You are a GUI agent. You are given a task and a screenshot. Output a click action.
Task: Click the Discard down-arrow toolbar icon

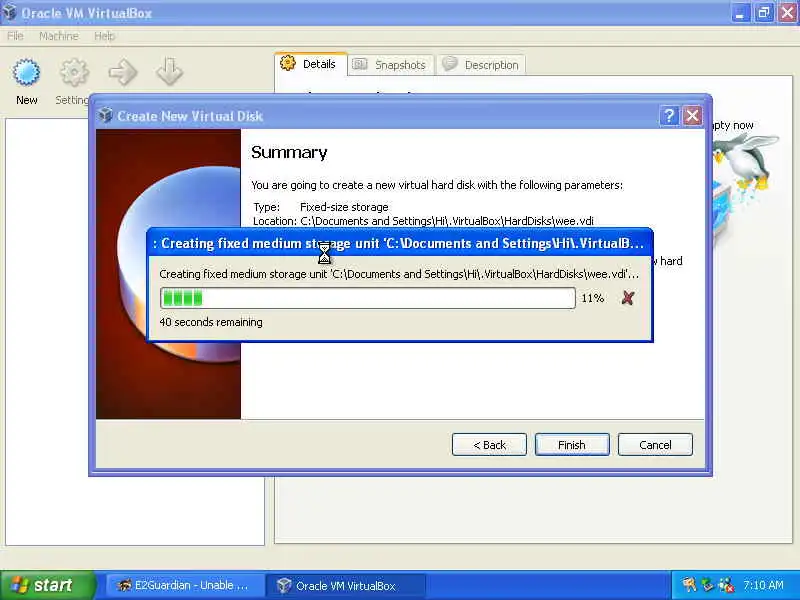click(x=169, y=71)
